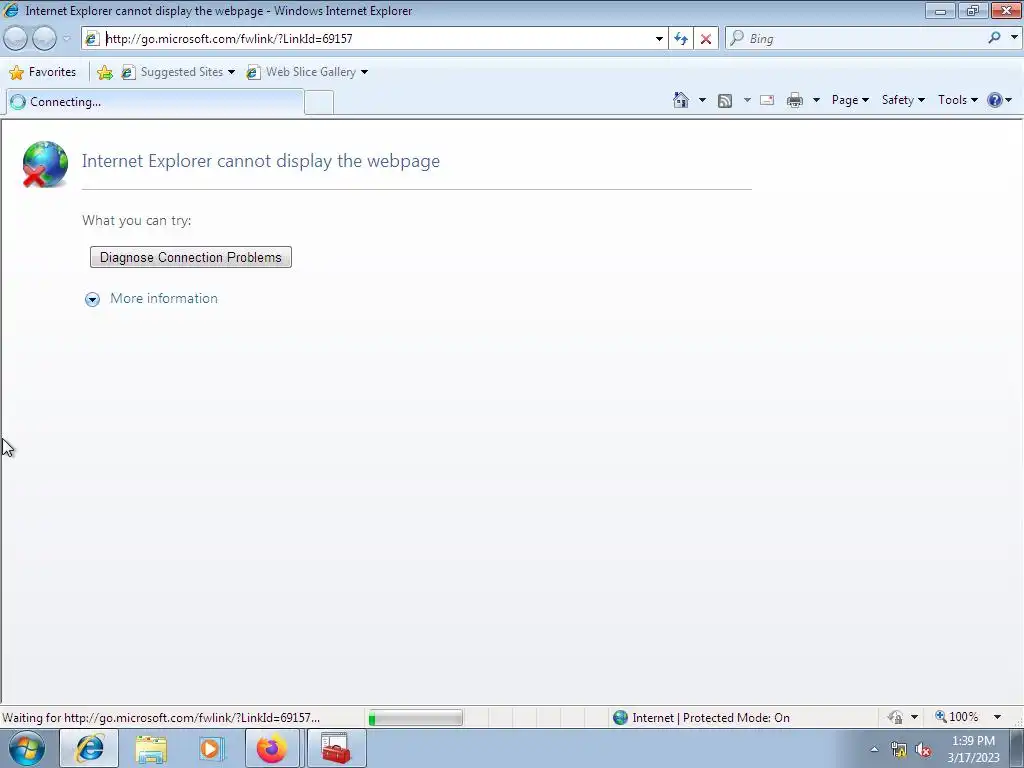Click the red toolbox taskbar icon
This screenshot has height=768, width=1024.
pos(336,749)
